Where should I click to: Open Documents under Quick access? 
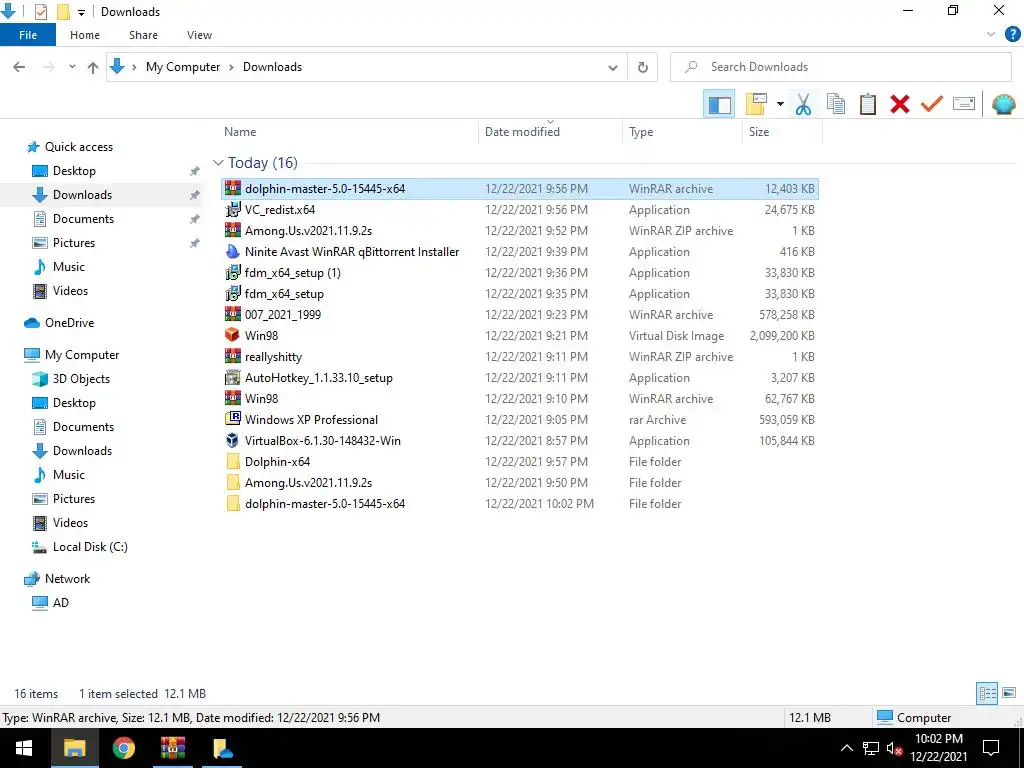[x=83, y=219]
